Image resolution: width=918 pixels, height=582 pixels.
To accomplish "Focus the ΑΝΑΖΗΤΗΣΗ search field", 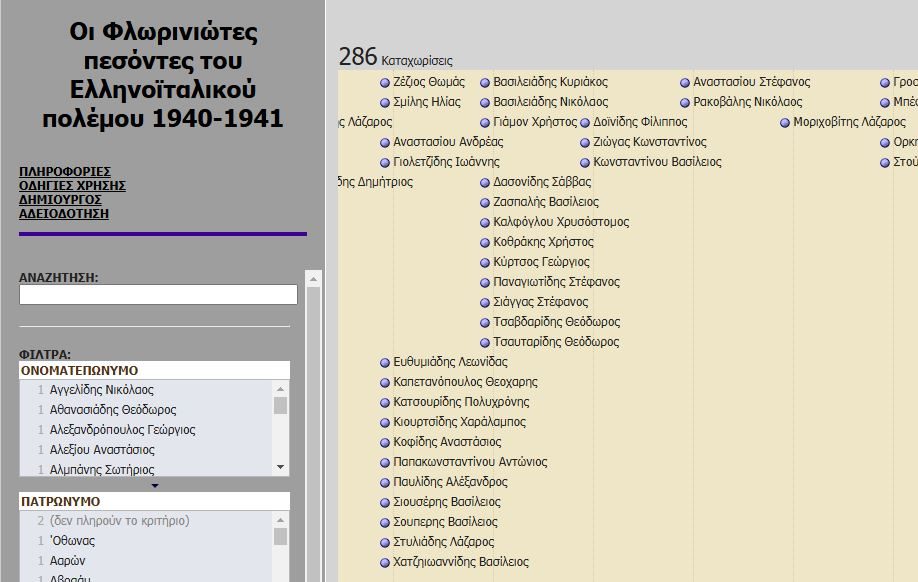I will point(158,295).
